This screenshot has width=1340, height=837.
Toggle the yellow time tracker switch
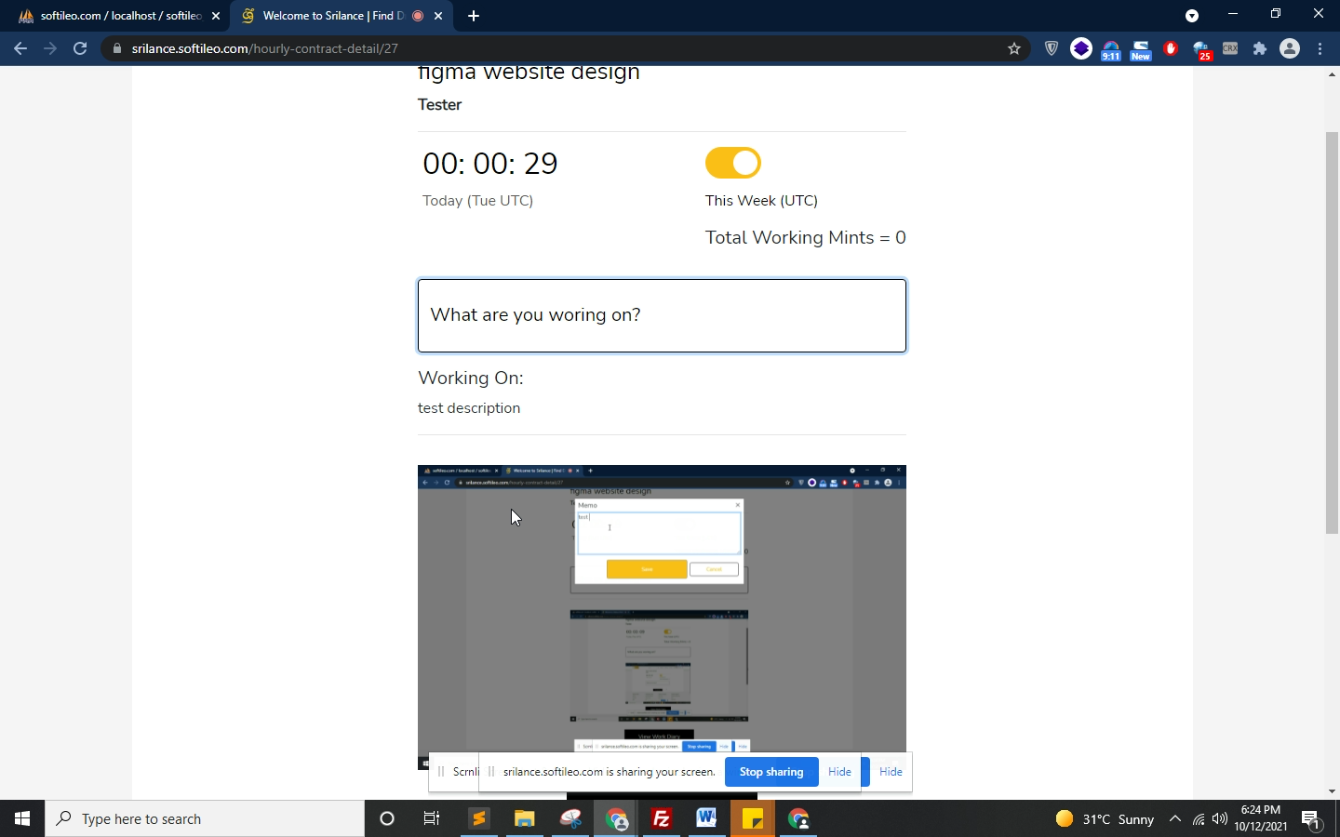click(x=733, y=163)
